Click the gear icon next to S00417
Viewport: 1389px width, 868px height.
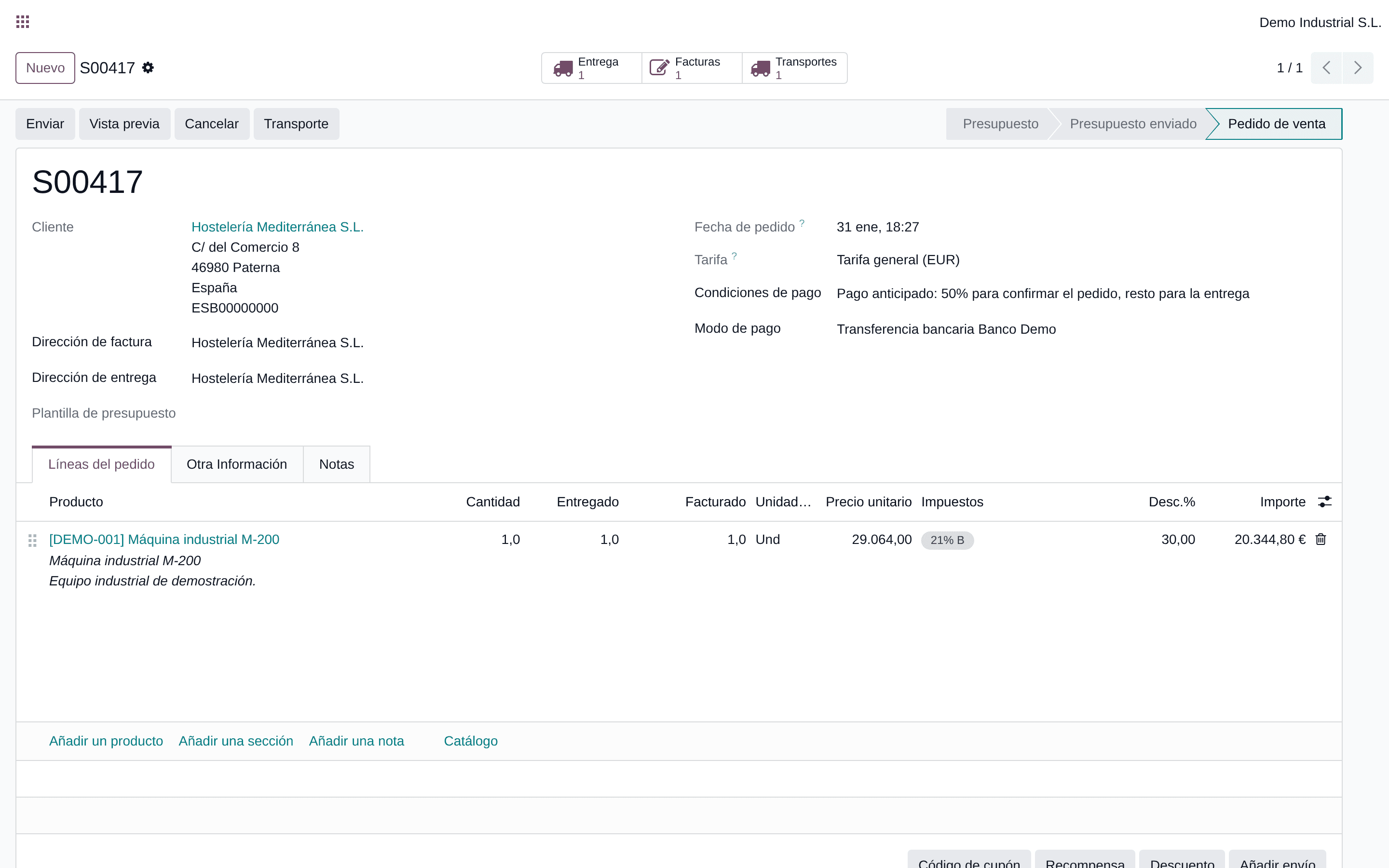pyautogui.click(x=148, y=68)
